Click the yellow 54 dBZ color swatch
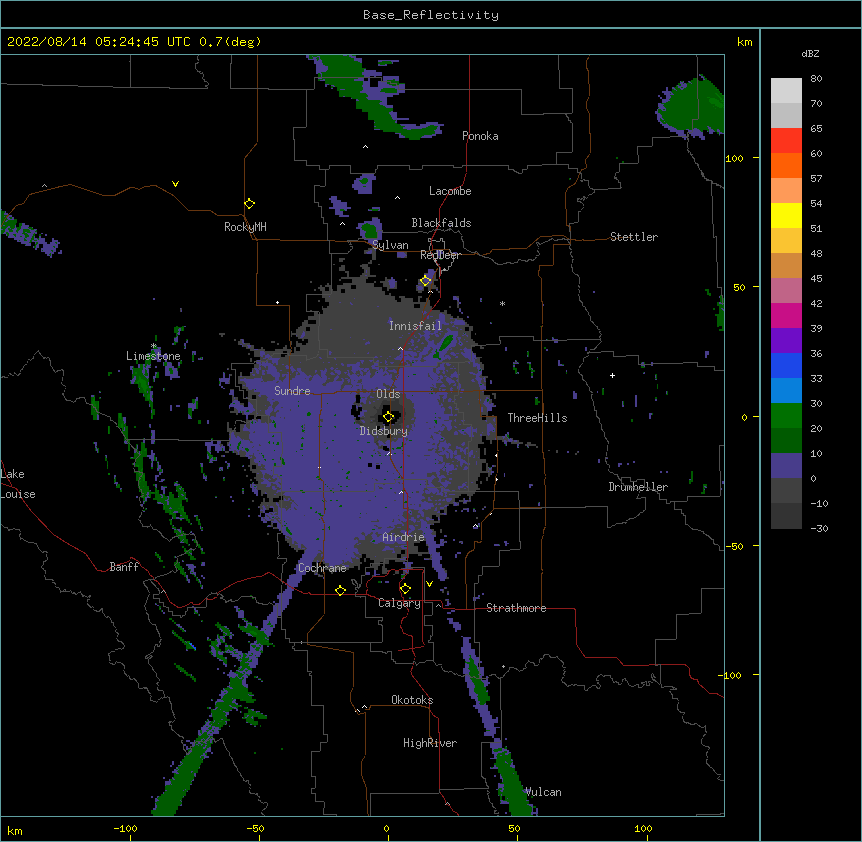862x842 pixels. (786, 215)
